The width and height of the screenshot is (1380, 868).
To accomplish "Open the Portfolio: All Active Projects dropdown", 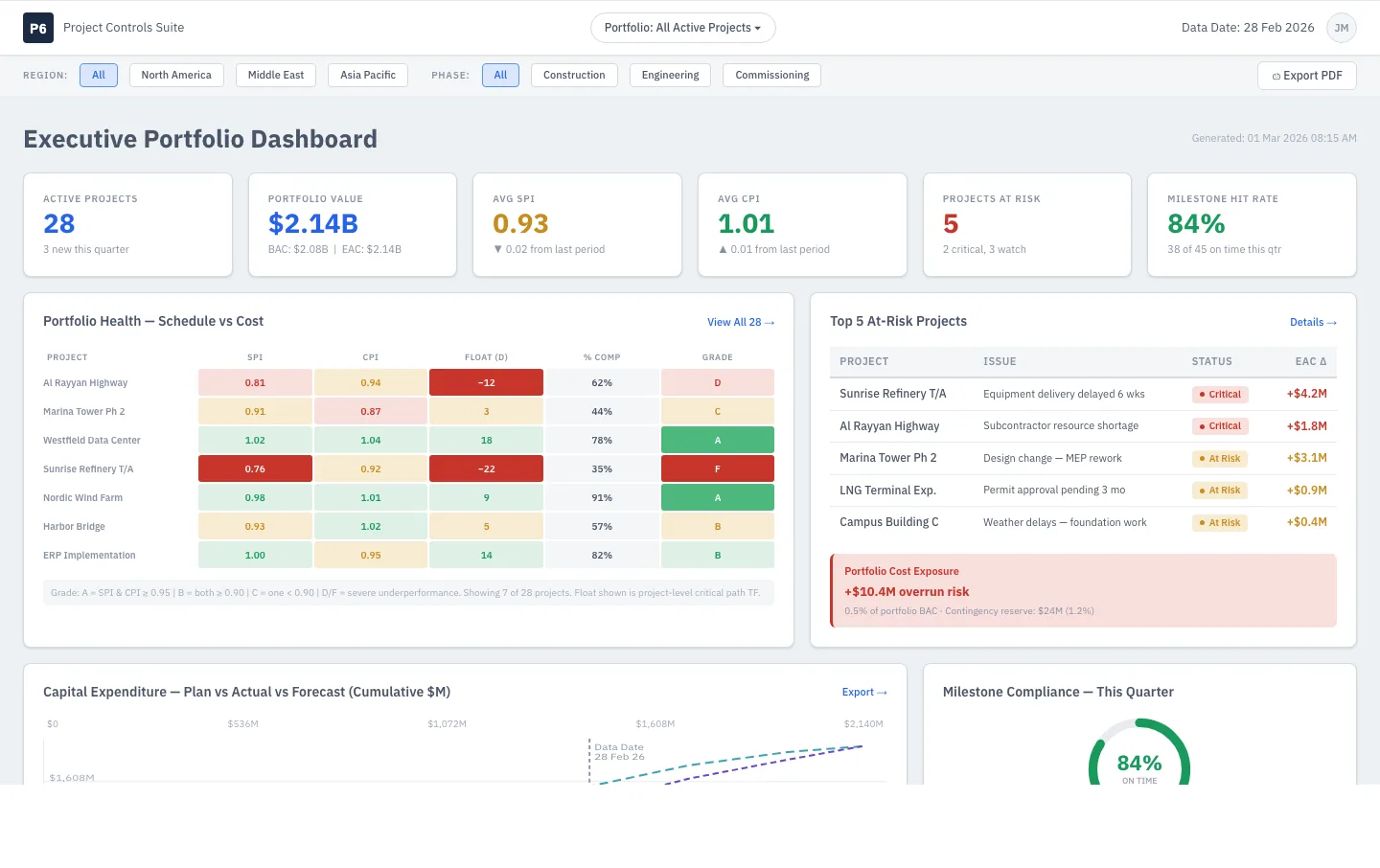I will point(682,28).
